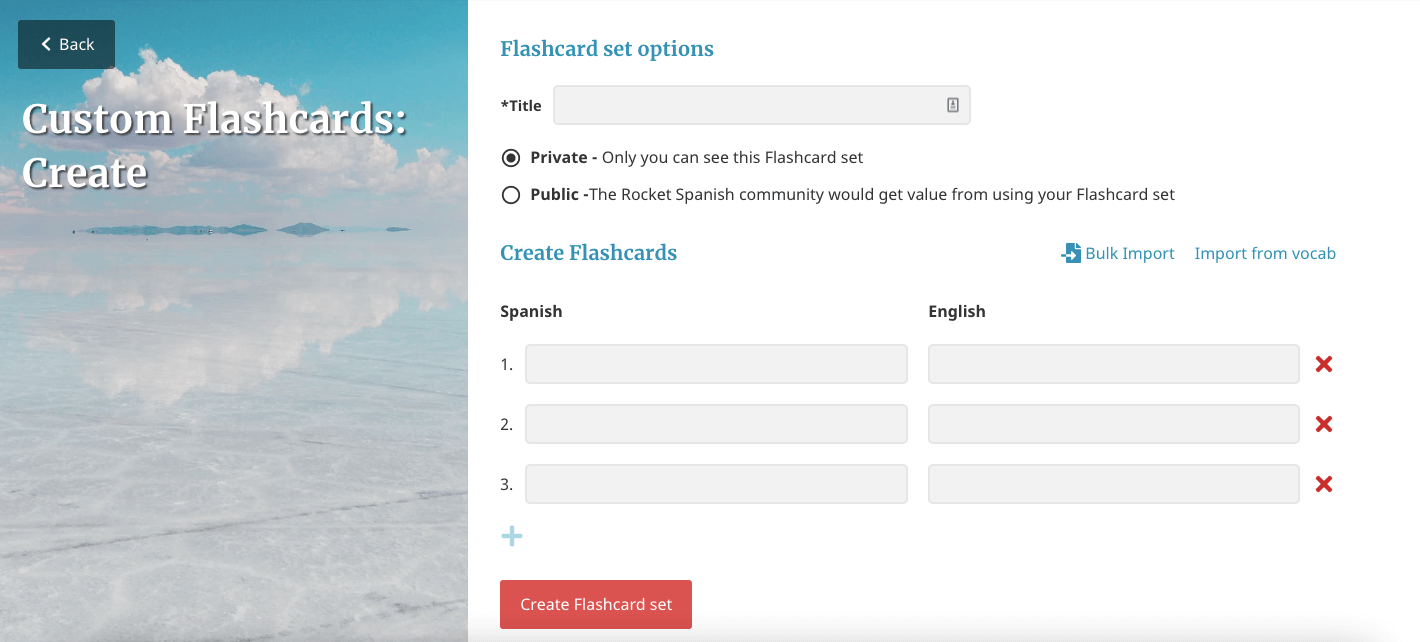Remove the first flashcard row

coord(1323,364)
